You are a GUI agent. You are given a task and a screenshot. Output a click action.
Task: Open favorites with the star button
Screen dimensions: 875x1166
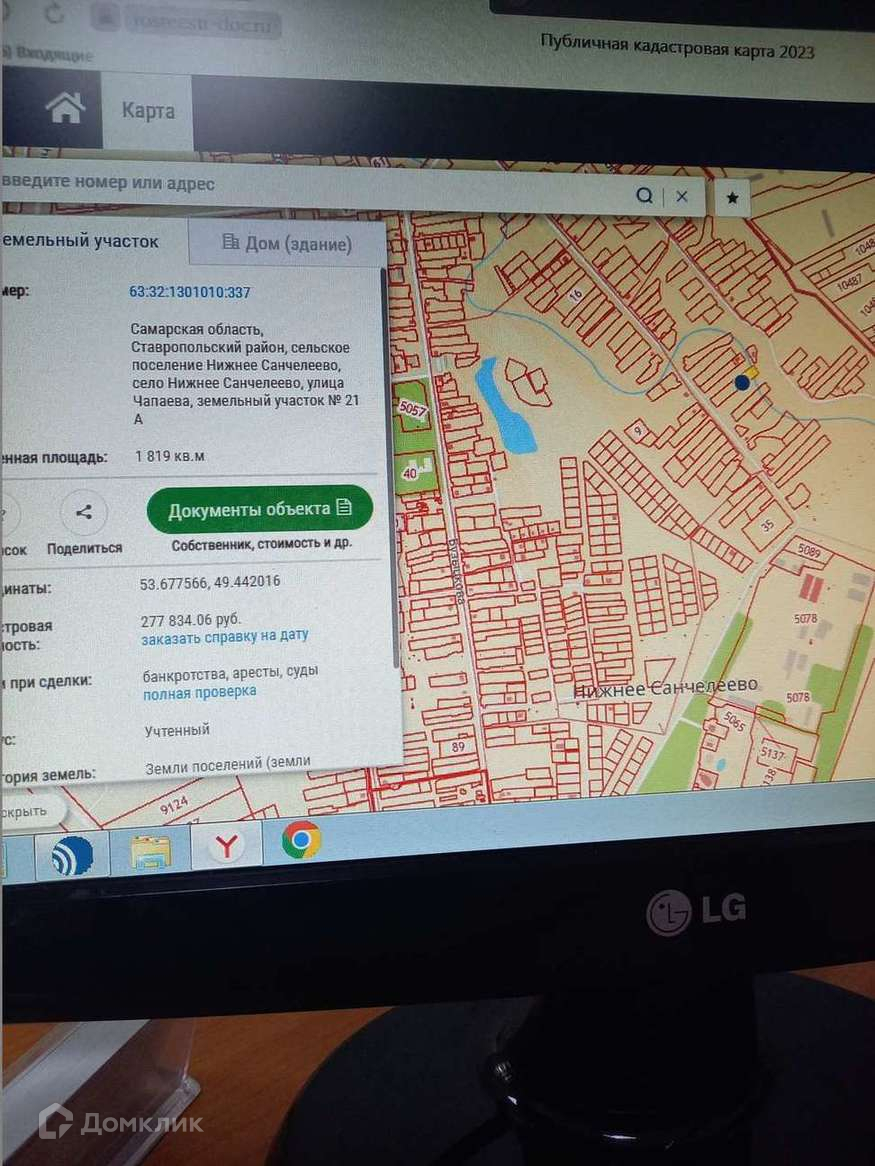click(732, 198)
